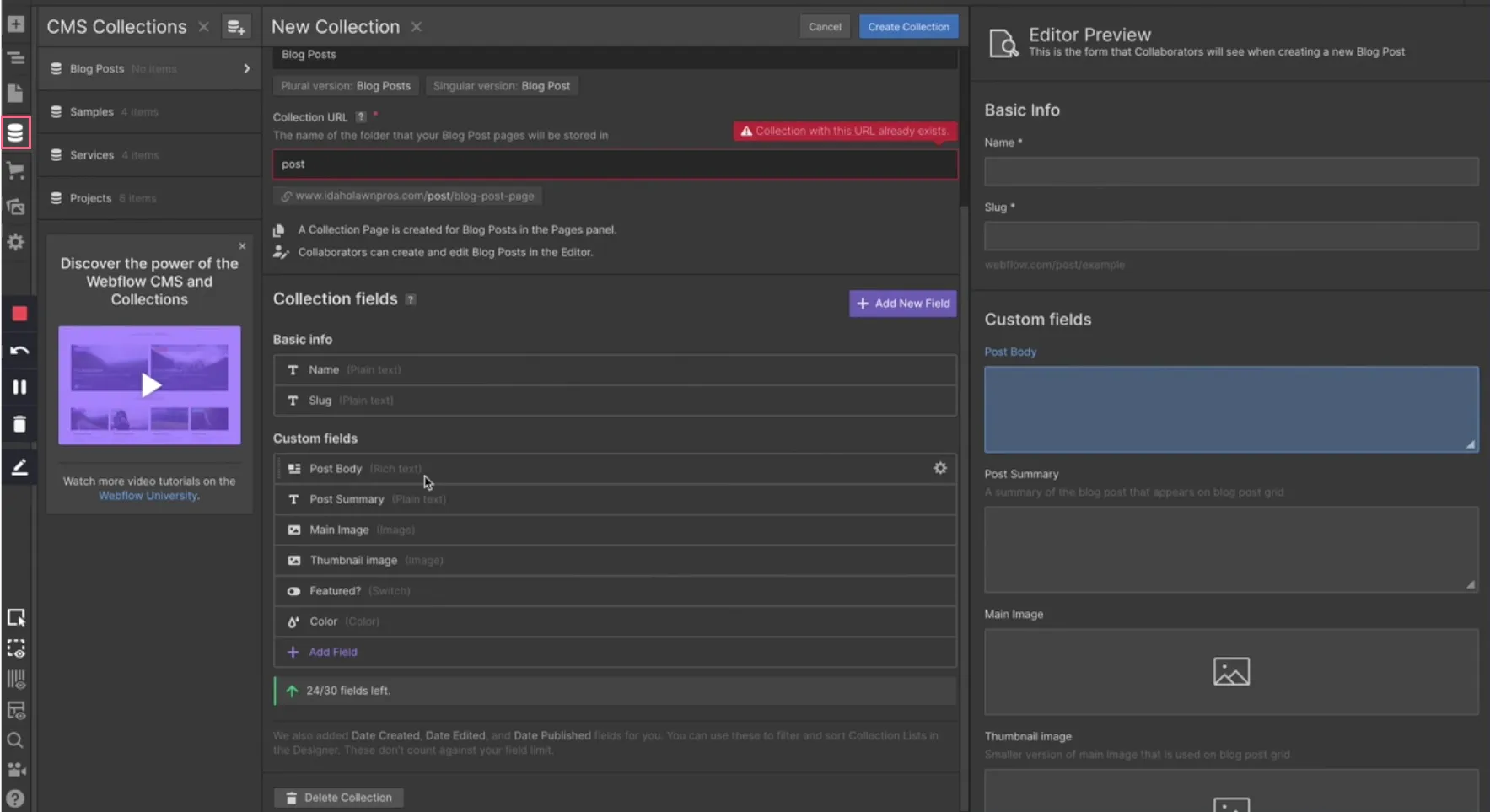This screenshot has width=1490, height=812.
Task: Click the Delete Collection button
Action: click(x=339, y=798)
